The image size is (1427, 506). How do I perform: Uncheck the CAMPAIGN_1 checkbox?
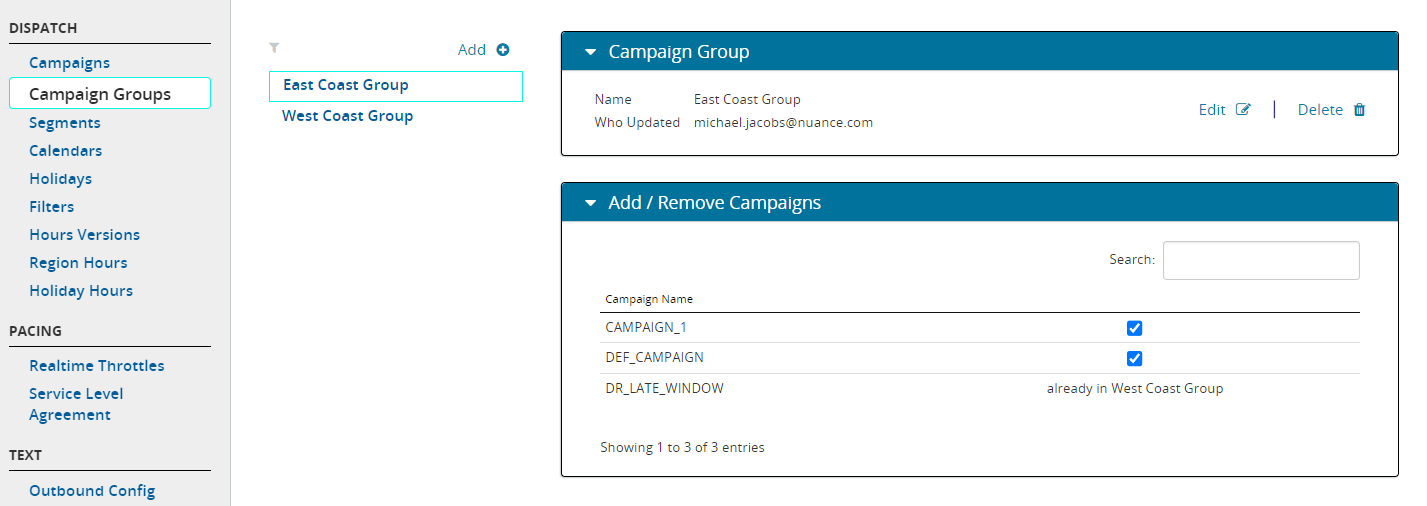[x=1134, y=328]
